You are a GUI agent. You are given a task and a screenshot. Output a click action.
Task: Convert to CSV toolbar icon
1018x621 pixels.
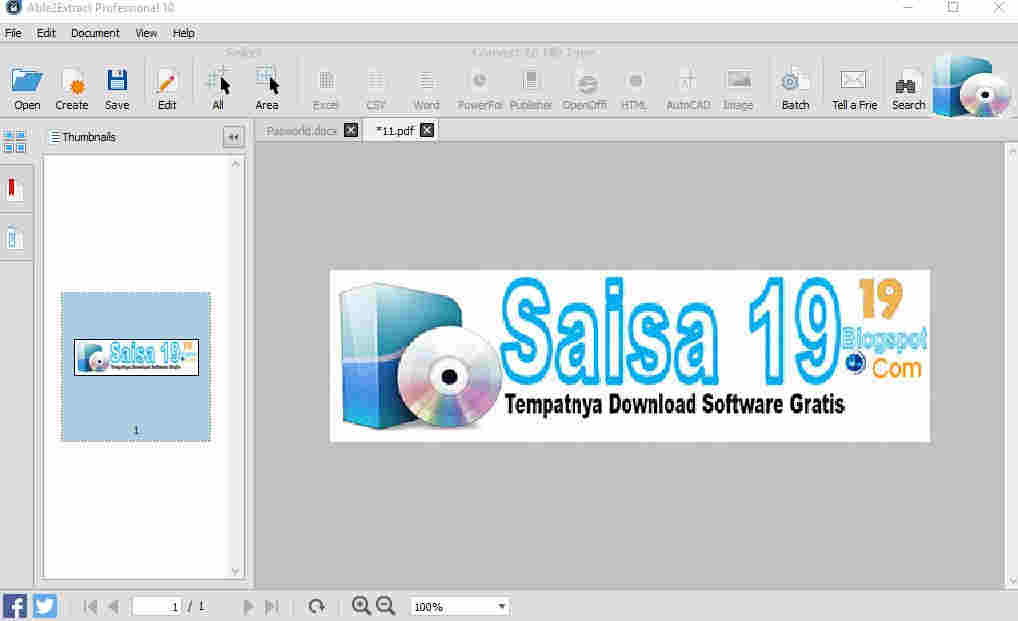[x=375, y=80]
